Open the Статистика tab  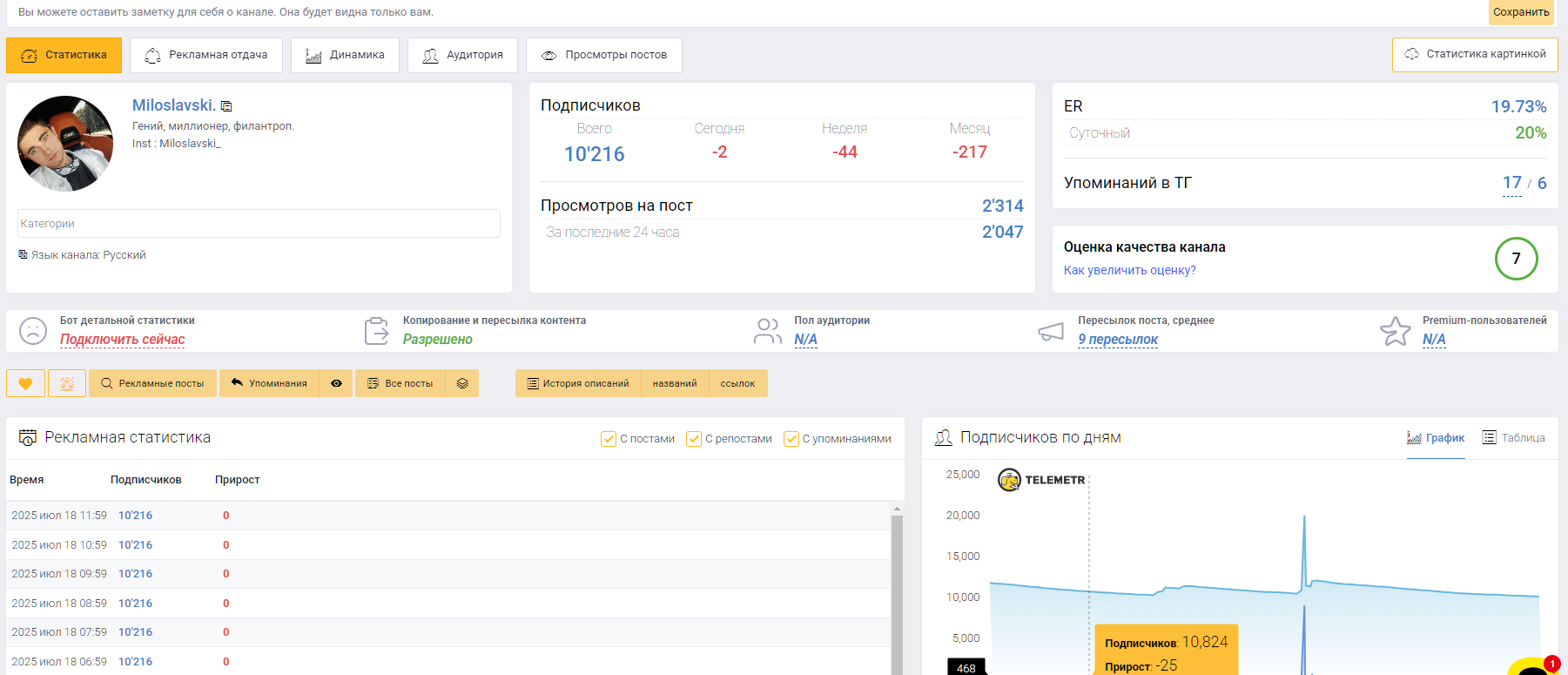point(64,55)
